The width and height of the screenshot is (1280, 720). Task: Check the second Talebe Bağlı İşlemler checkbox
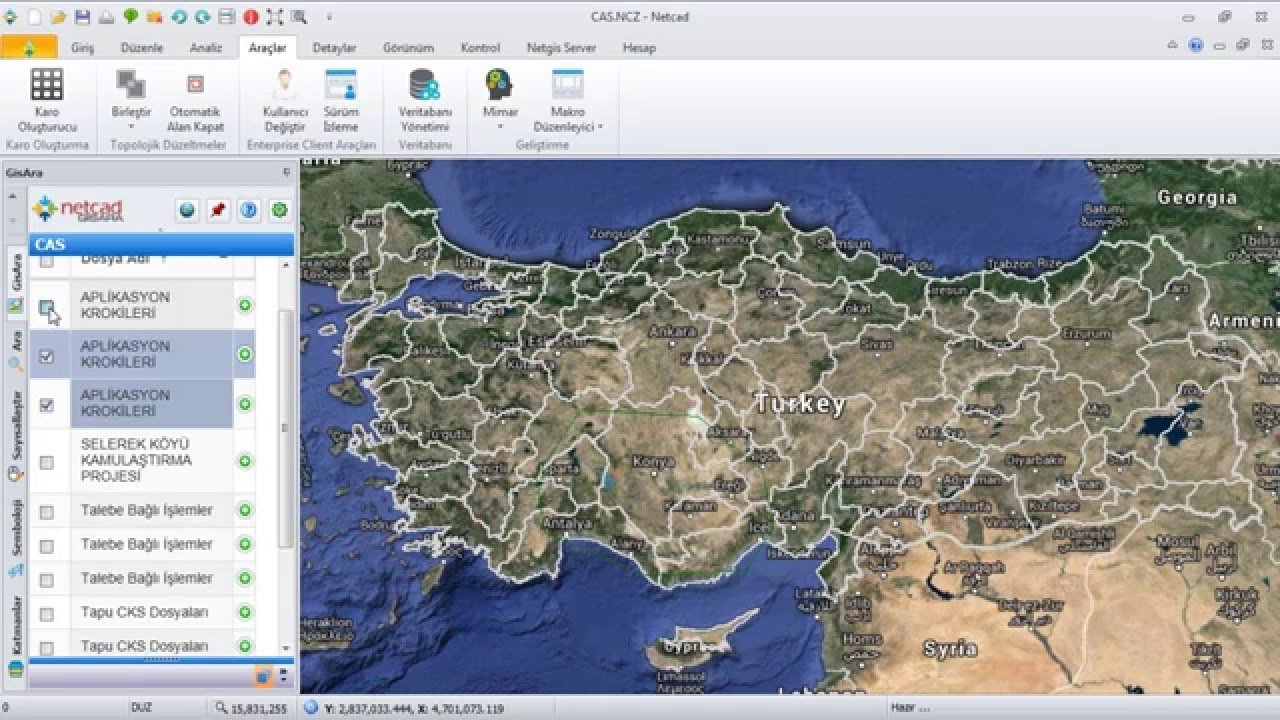[x=47, y=547]
